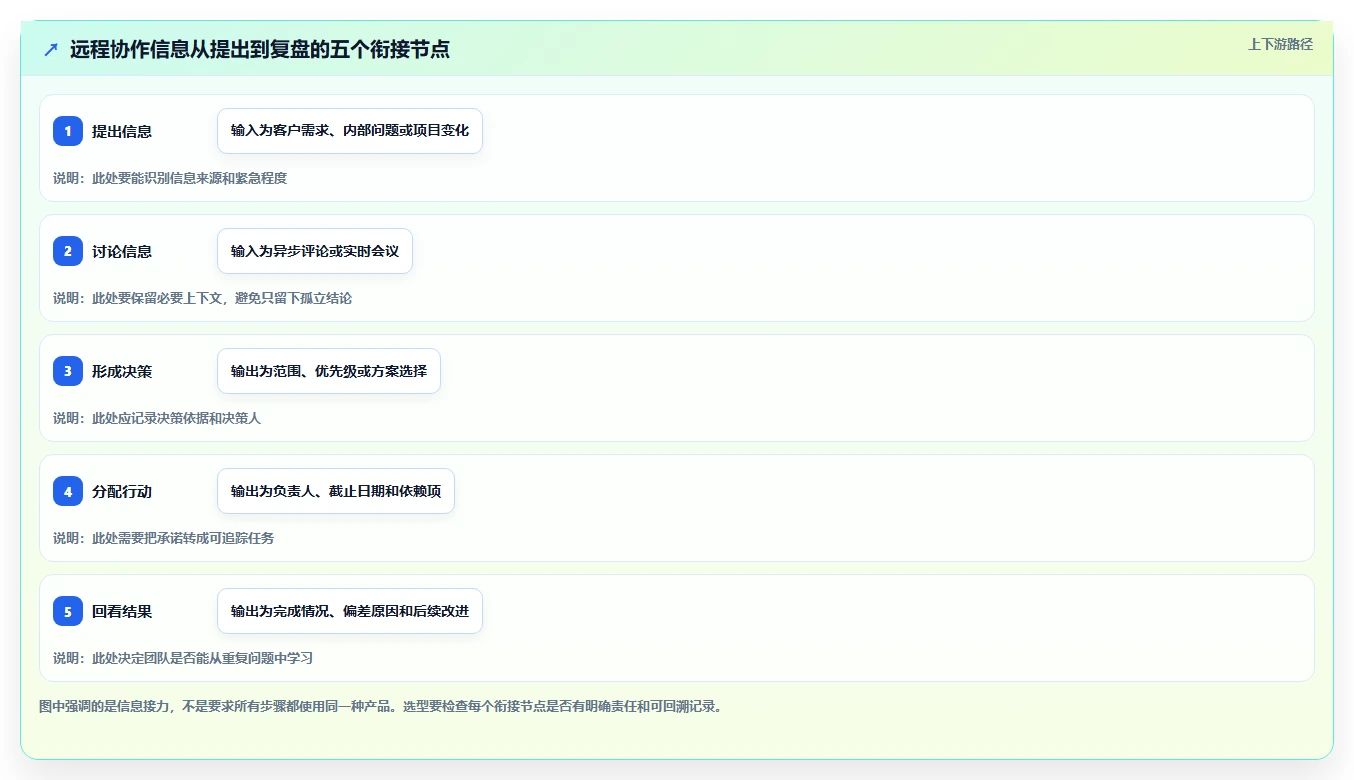
Task: Click the arrow icon beside the main title
Action: tap(51, 50)
